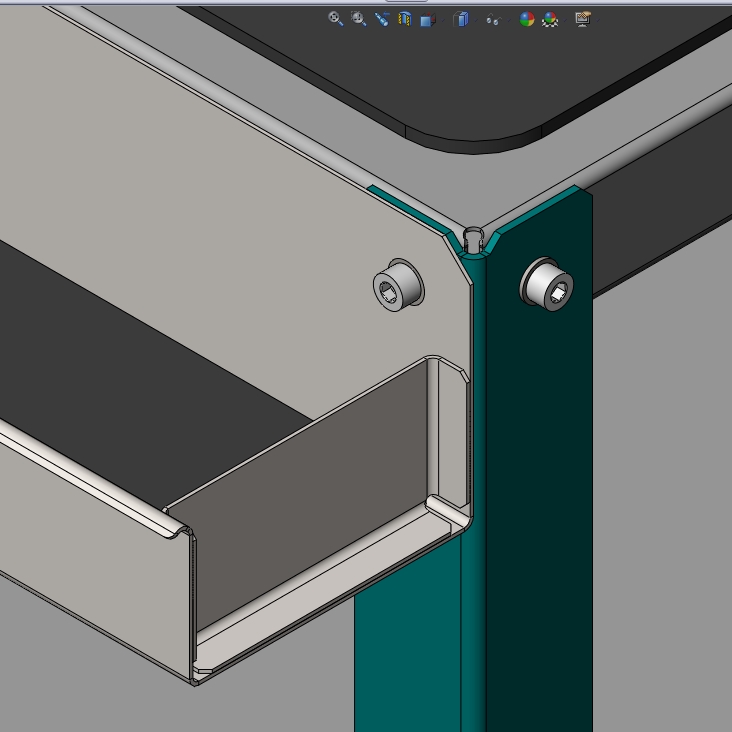Image resolution: width=732 pixels, height=732 pixels.
Task: Toggle the Section View tool
Action: pos(404,19)
